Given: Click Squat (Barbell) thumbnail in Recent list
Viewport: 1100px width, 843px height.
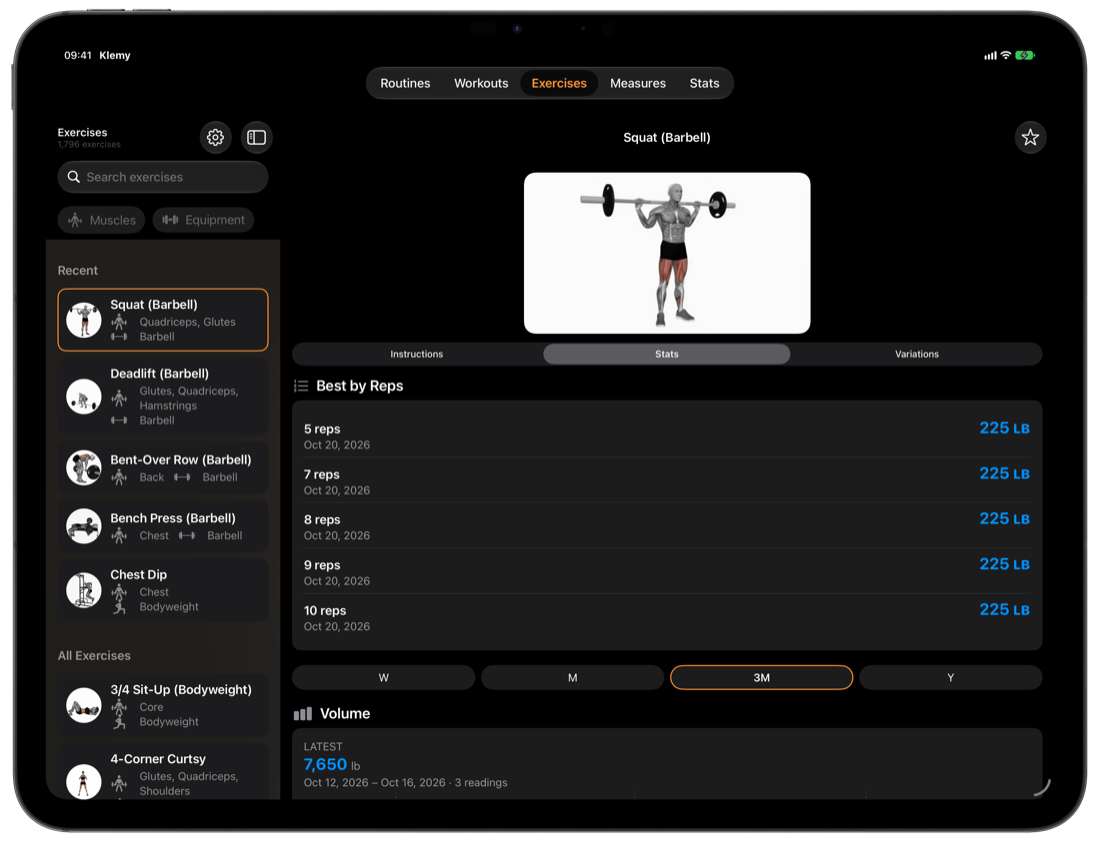Looking at the screenshot, I should pyautogui.click(x=83, y=320).
